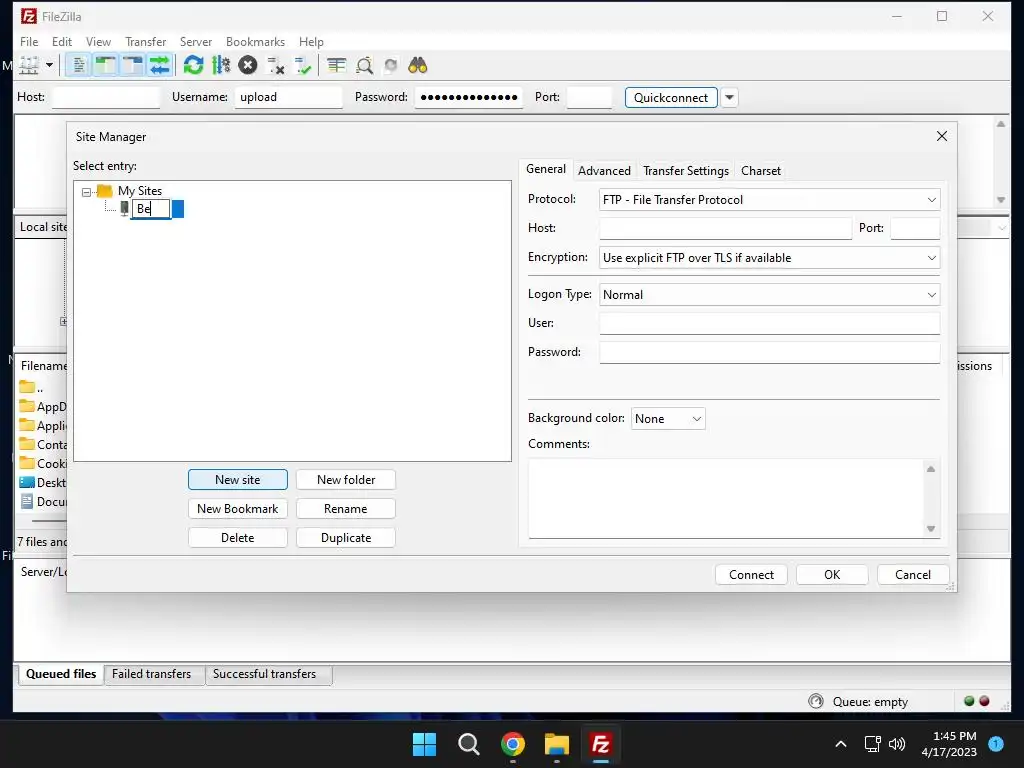
Task: Focus the Site Manager Host field
Action: 726,228
